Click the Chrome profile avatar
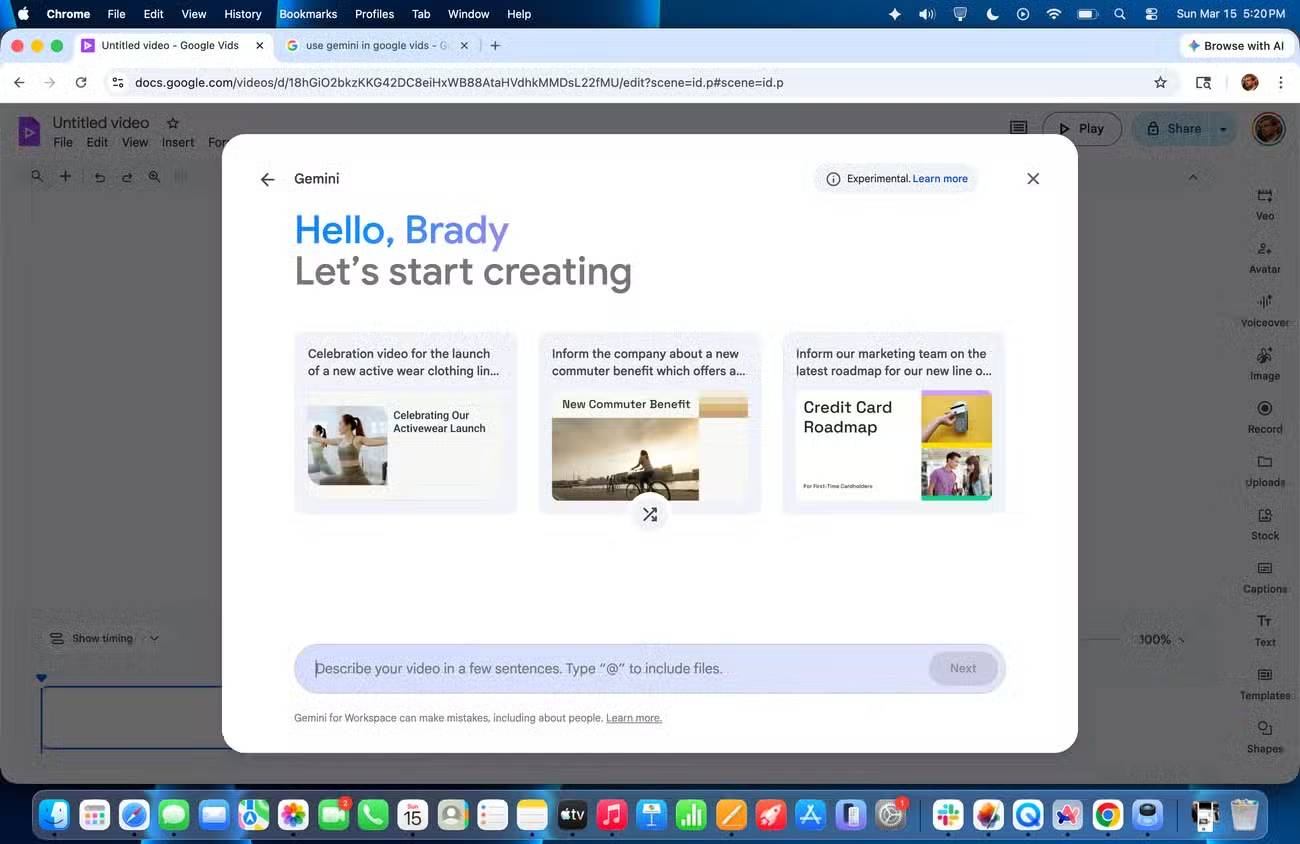 pyautogui.click(x=1249, y=83)
